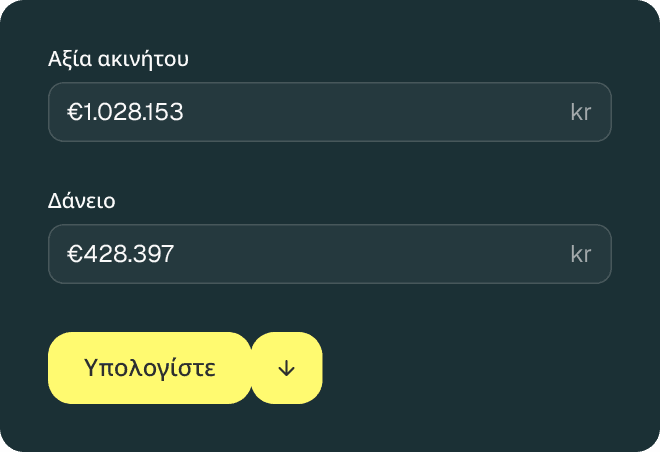Select the Αξία ακινήτου label
The height and width of the screenshot is (452, 660).
pyautogui.click(x=119, y=58)
